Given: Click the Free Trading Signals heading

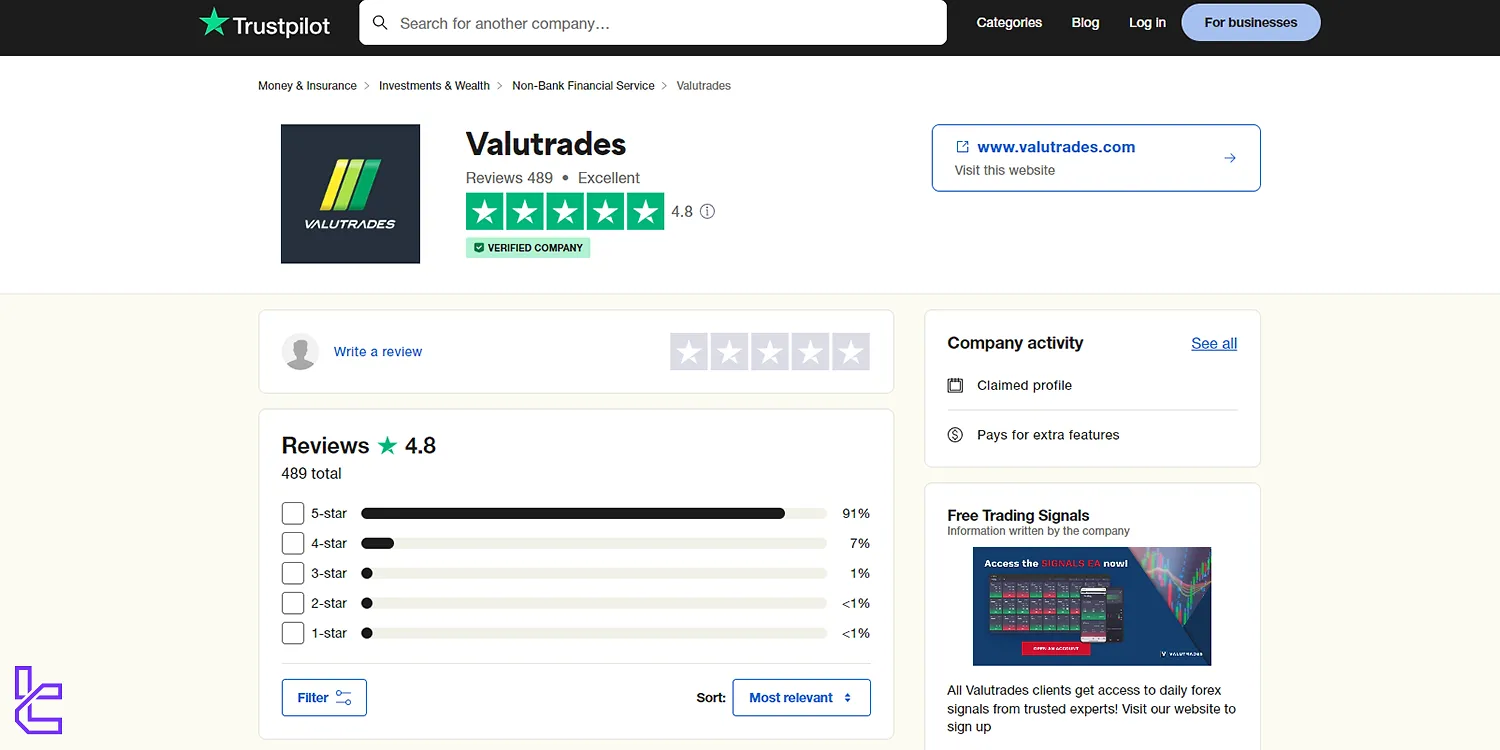Looking at the screenshot, I should pyautogui.click(x=1018, y=516).
